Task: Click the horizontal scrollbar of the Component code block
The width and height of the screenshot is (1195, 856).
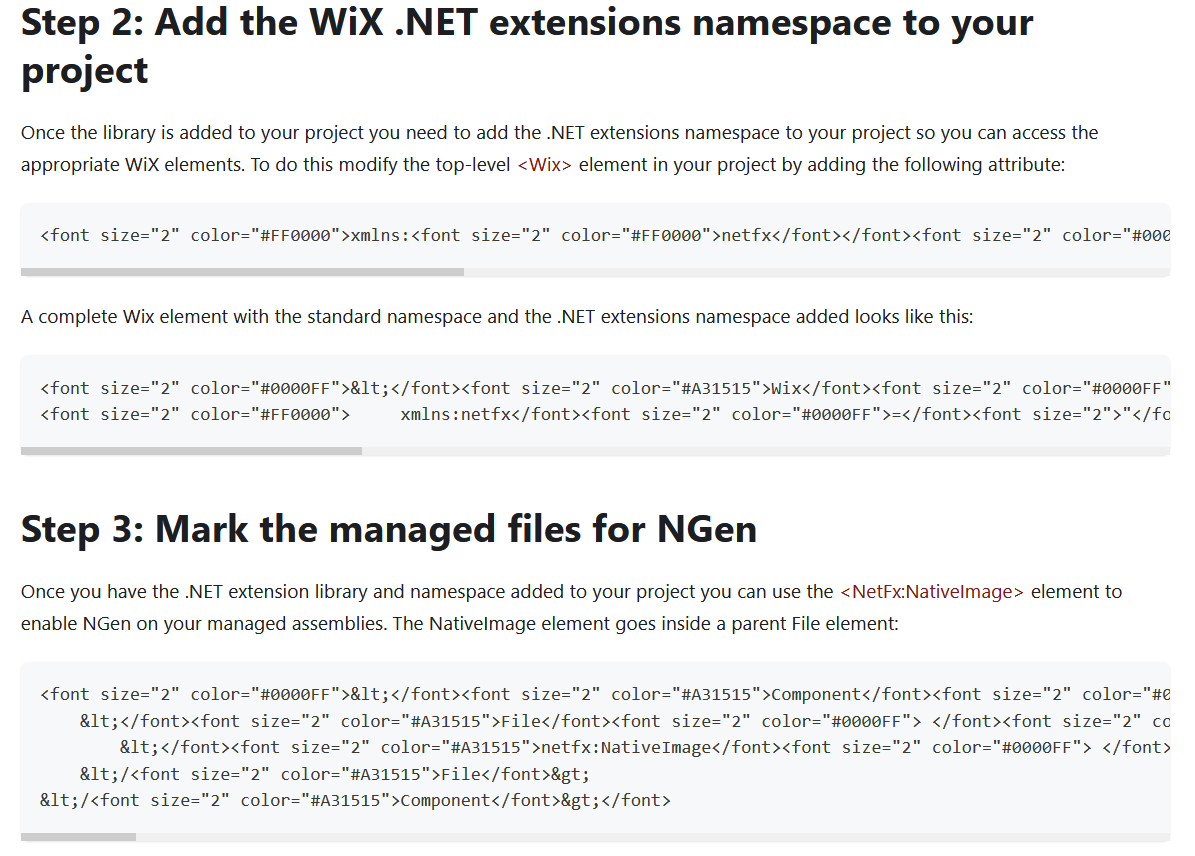Action: 78,837
